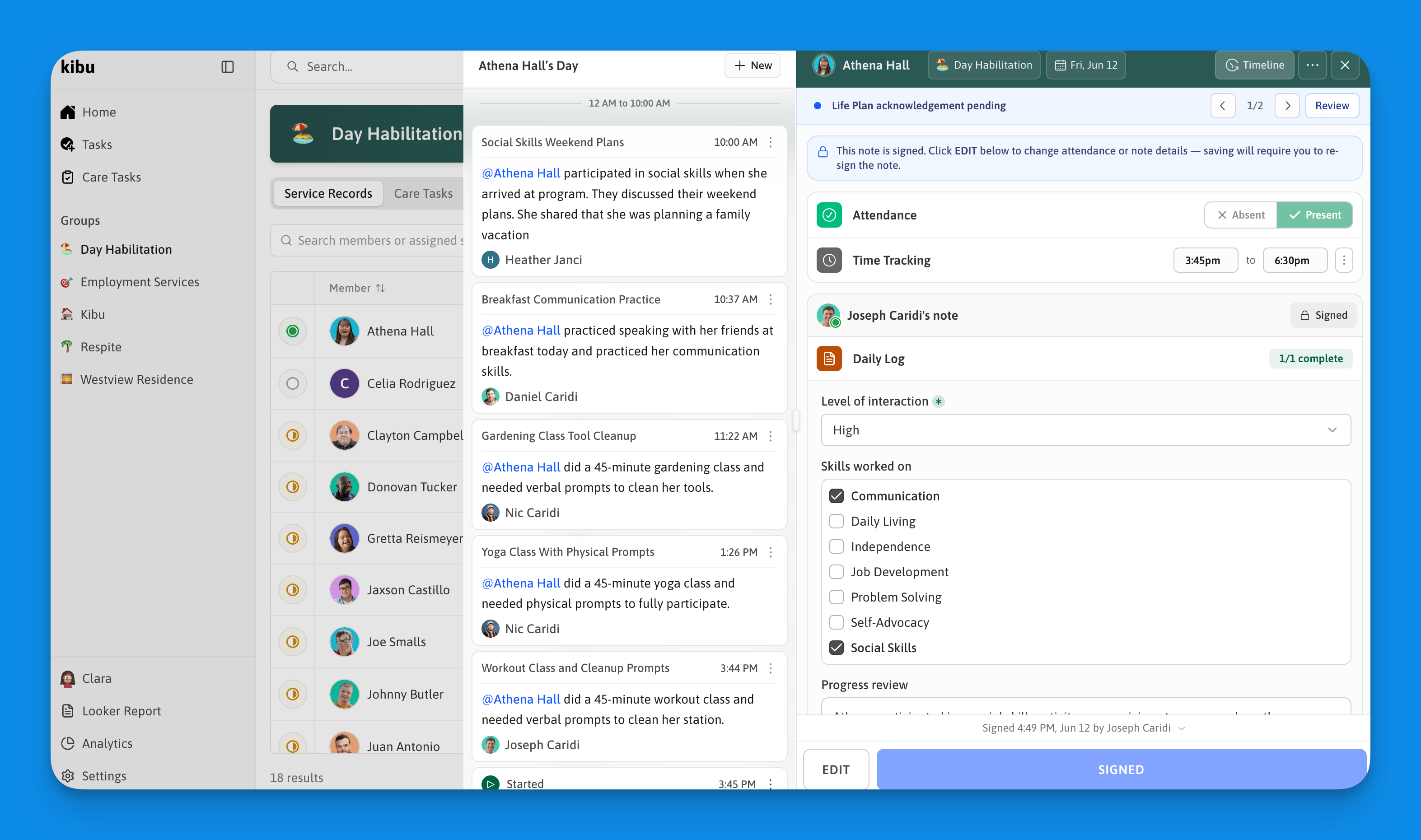Image resolution: width=1421 pixels, height=840 pixels.
Task: Check Independence skill
Action: pyautogui.click(x=836, y=547)
